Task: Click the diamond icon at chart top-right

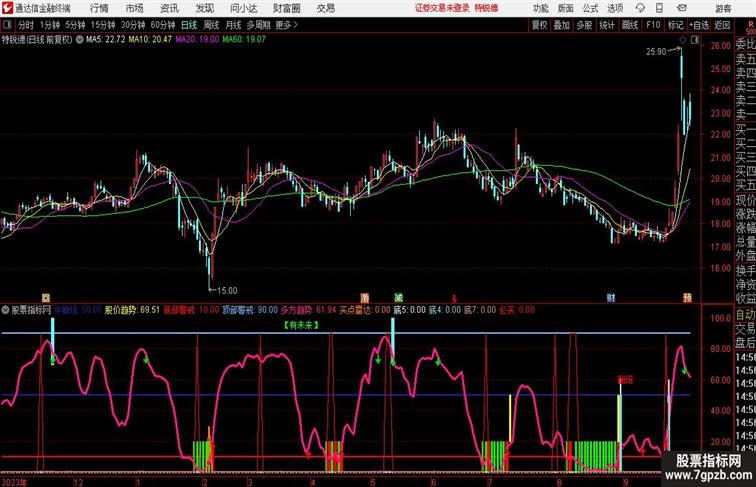Action: [x=683, y=40]
